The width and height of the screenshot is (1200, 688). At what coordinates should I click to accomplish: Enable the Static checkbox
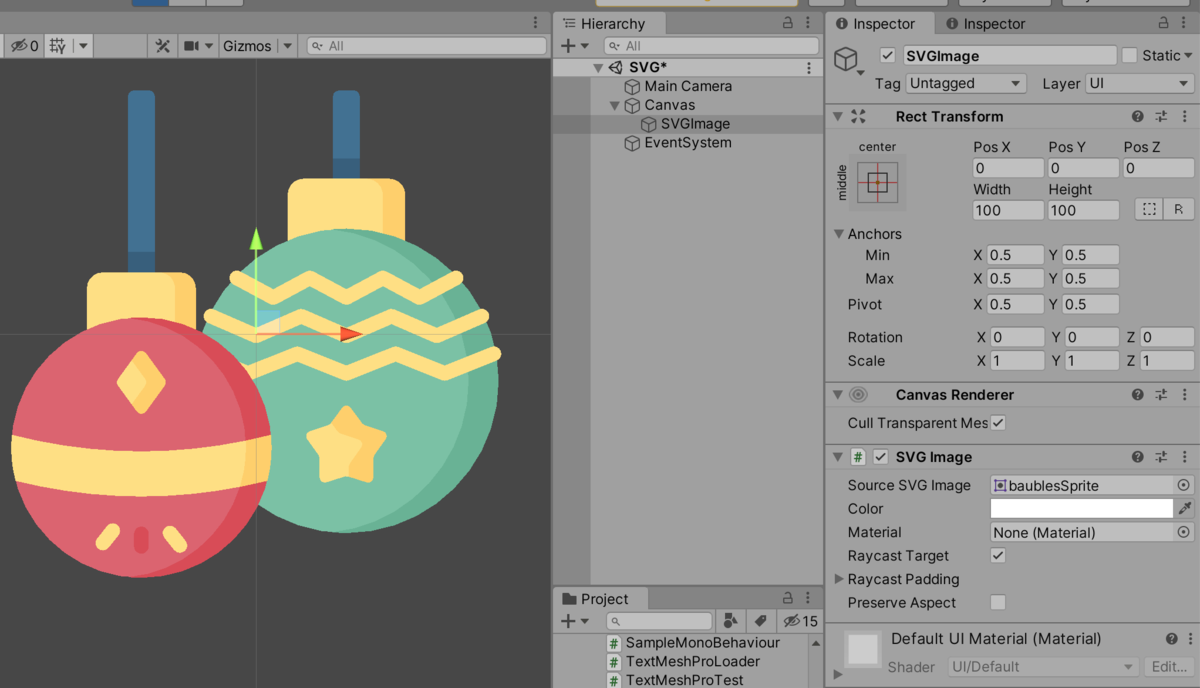pyautogui.click(x=1129, y=55)
